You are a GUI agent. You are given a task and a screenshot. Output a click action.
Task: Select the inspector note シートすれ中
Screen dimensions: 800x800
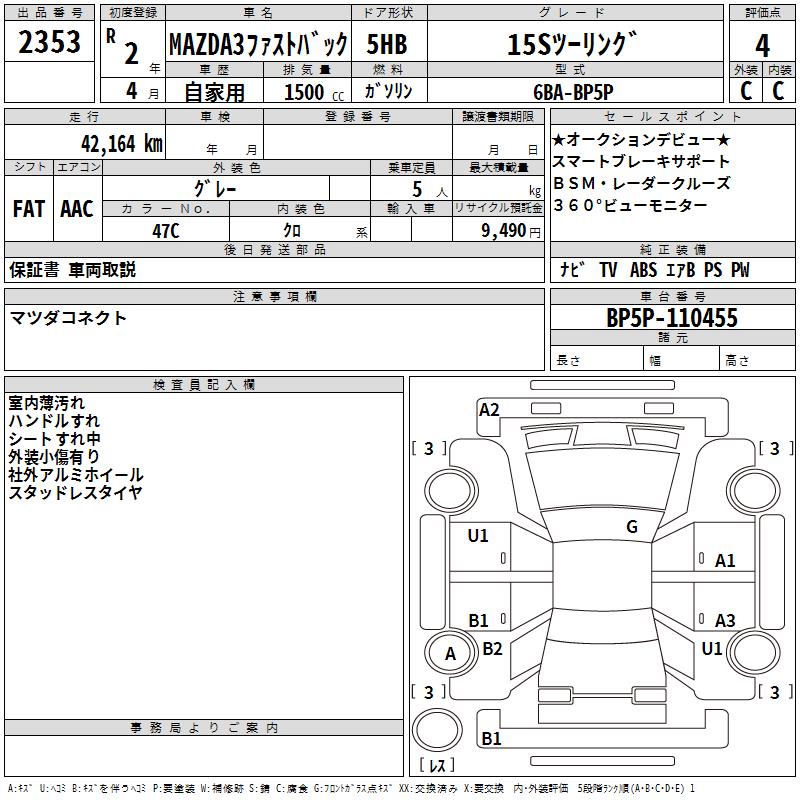[x=55, y=439]
